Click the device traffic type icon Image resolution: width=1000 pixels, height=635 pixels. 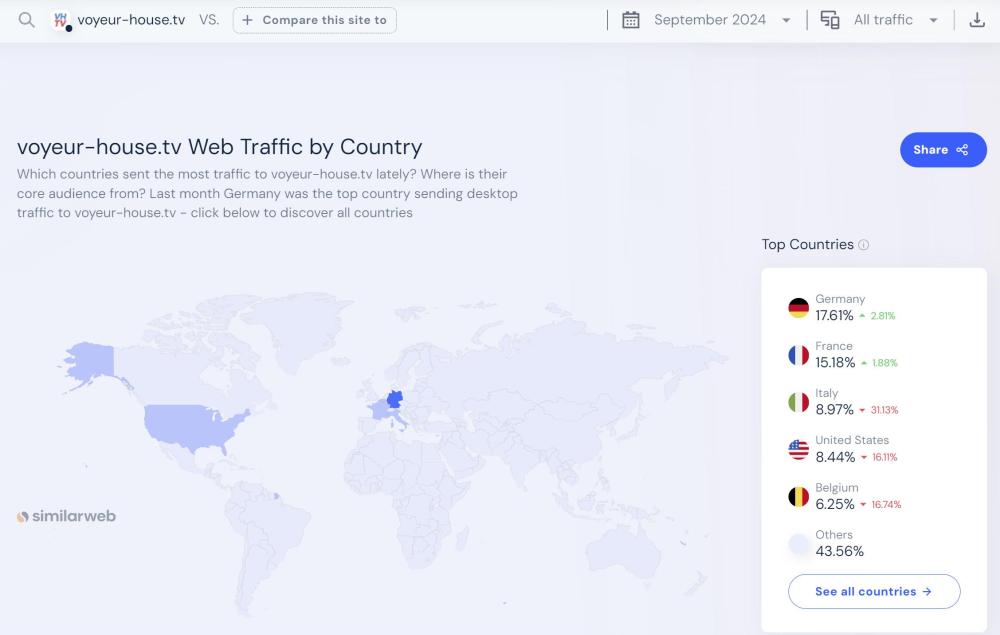(830, 20)
